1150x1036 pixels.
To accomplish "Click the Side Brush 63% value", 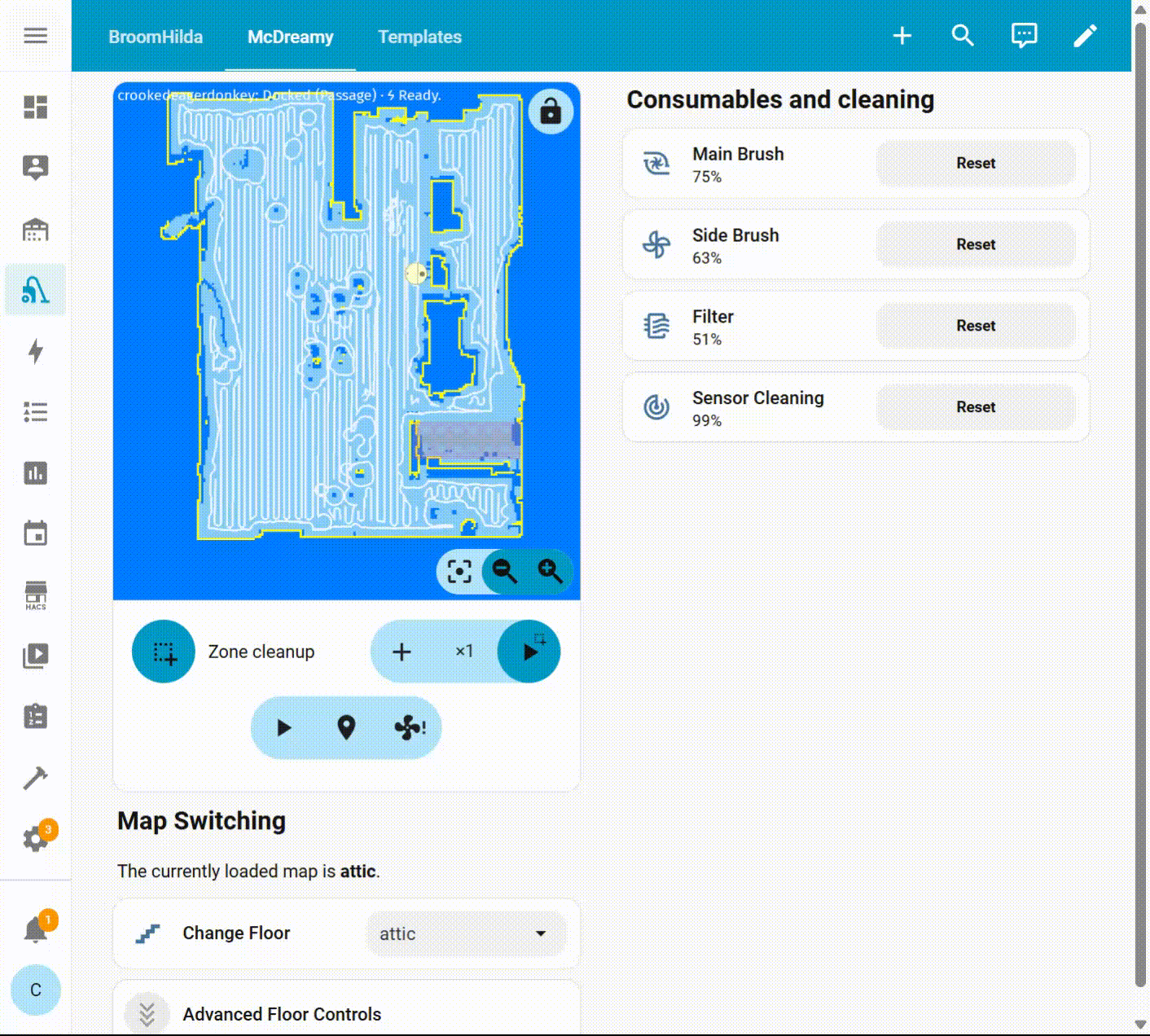I will point(707,258).
